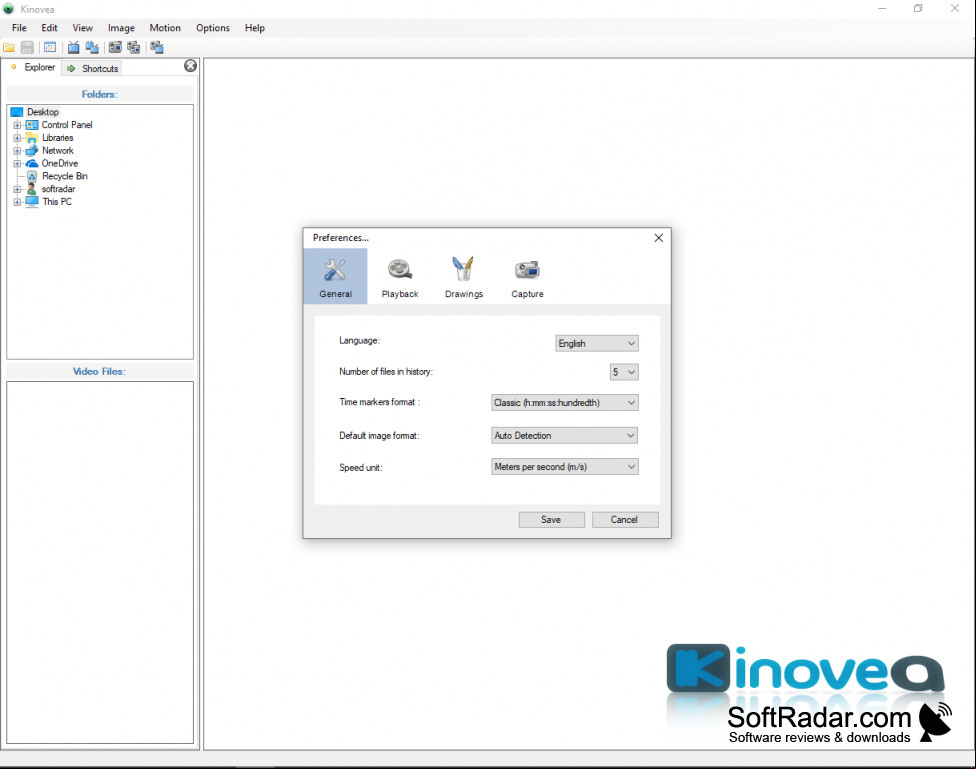Expand the Libraries tree node
Screen dimensions: 976x769
(17, 138)
